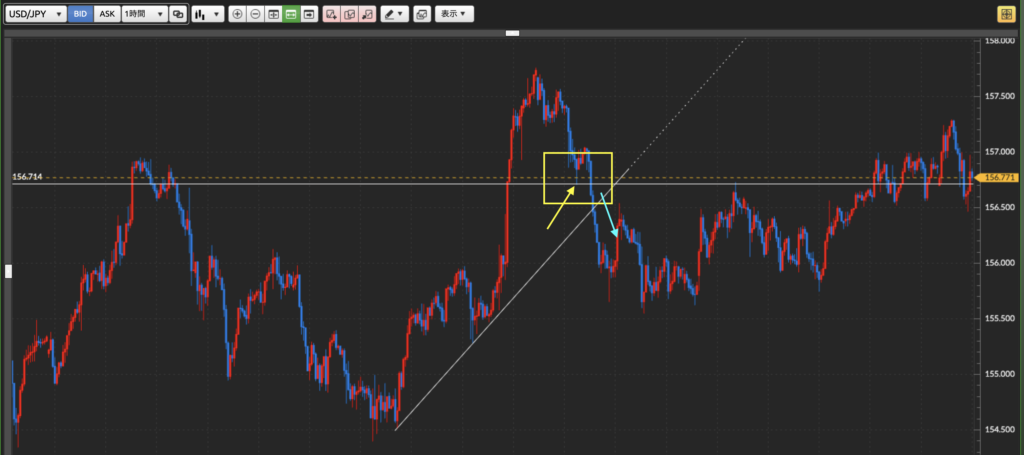Toggle the green horizontal auto-scale button
This screenshot has width=1024, height=455.
click(x=291, y=14)
